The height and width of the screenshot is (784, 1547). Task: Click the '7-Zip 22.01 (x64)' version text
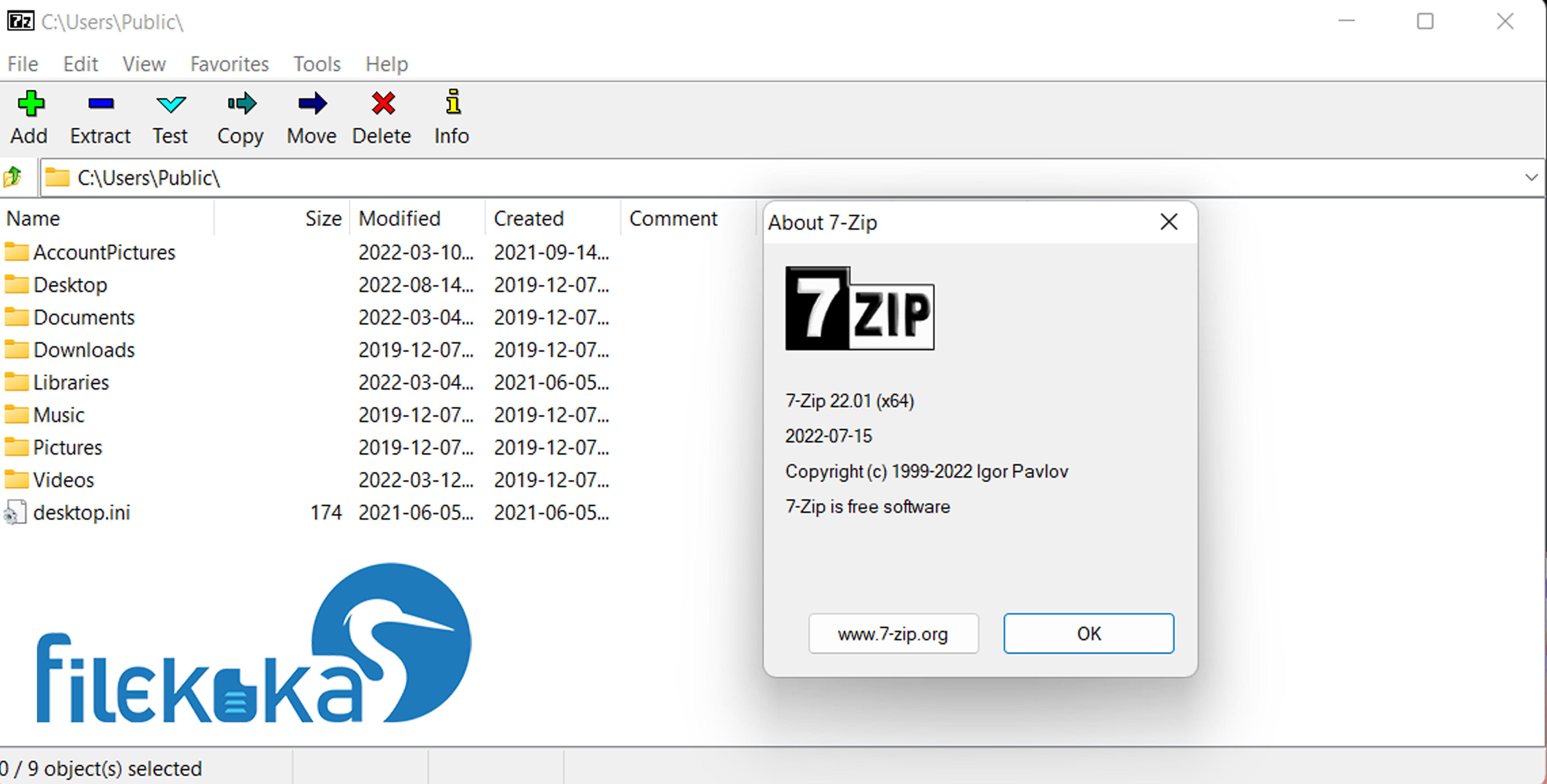coord(850,401)
